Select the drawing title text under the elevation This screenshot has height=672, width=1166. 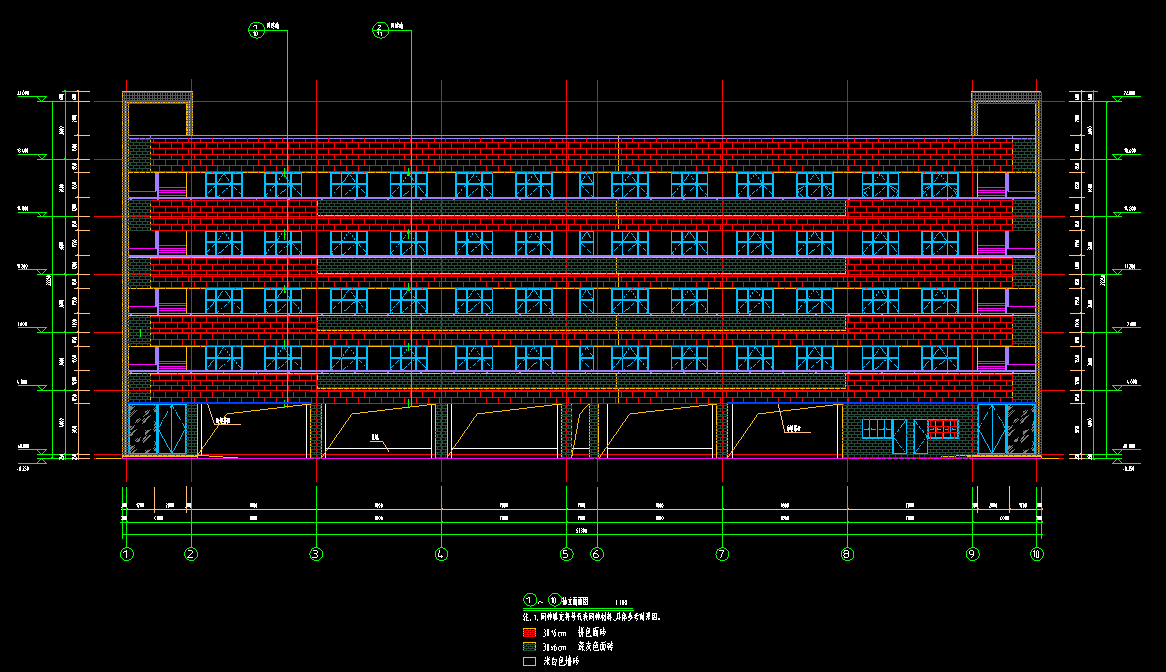tap(578, 601)
